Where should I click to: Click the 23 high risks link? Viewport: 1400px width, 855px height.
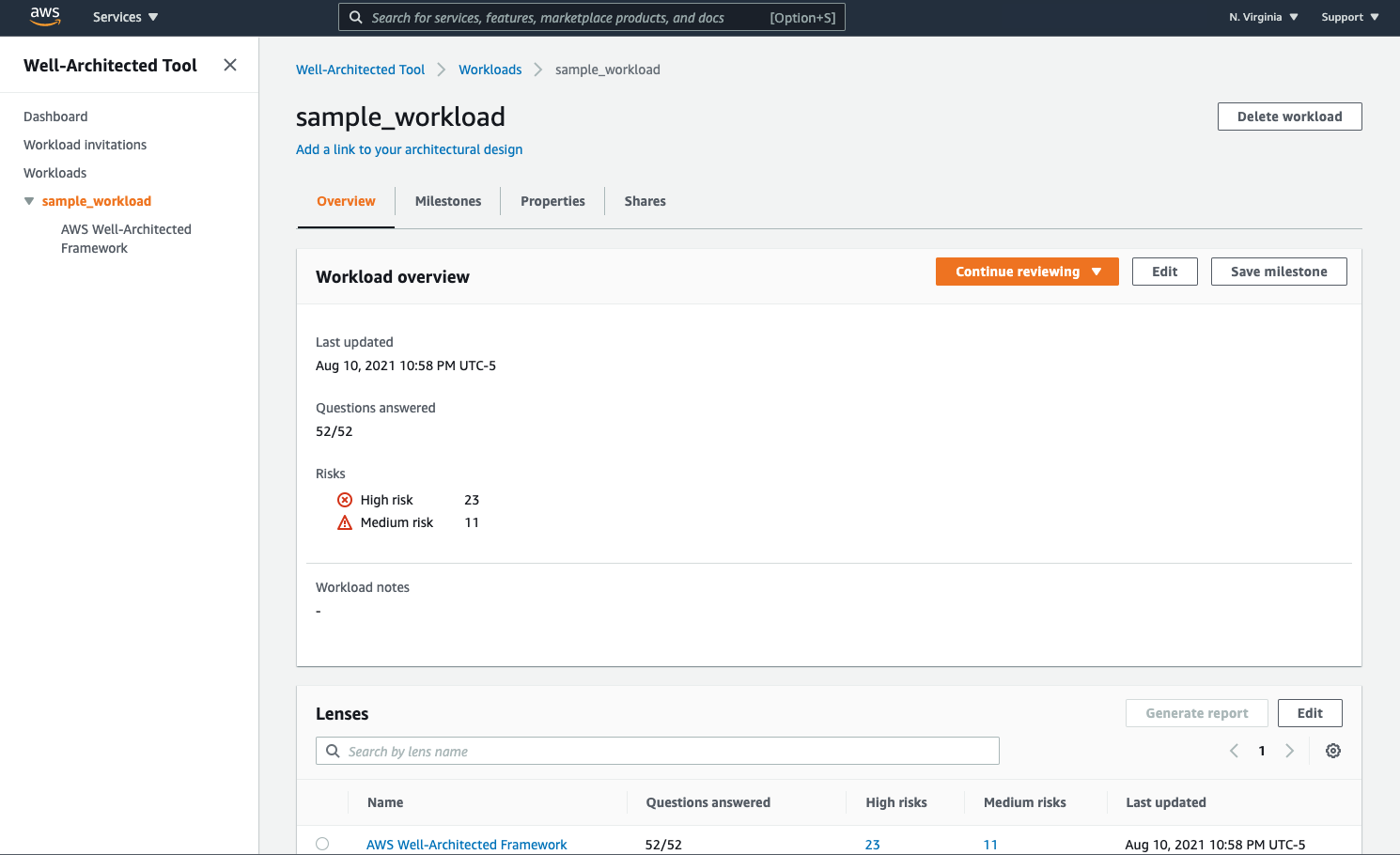(872, 845)
